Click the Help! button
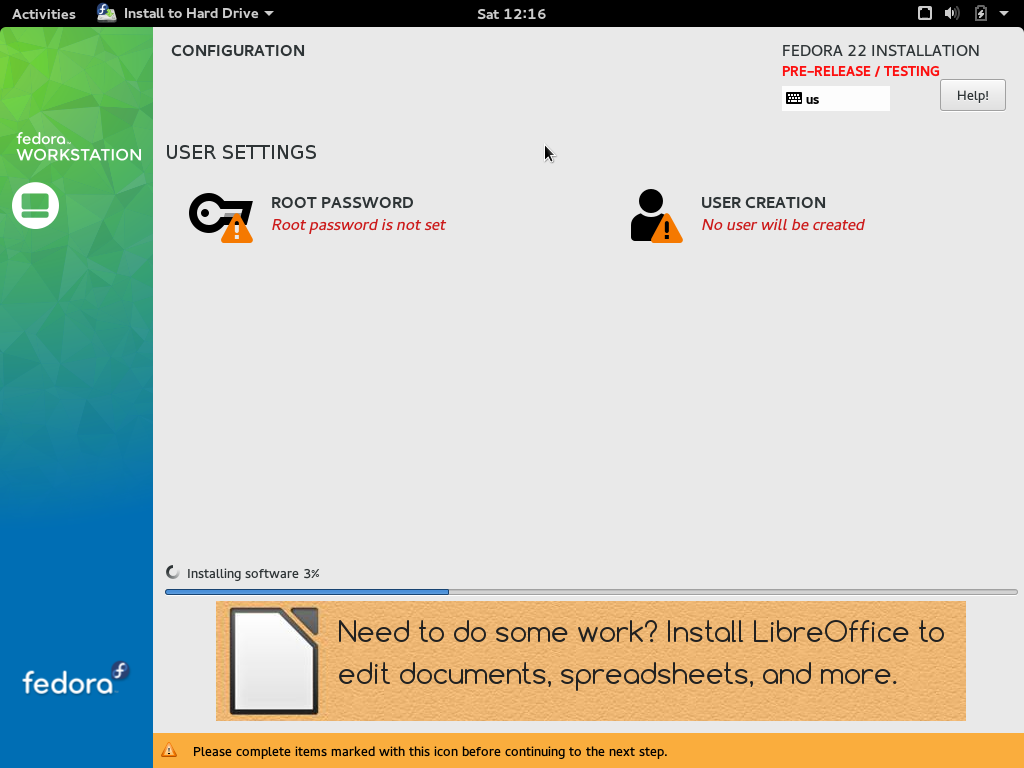 tap(972, 95)
